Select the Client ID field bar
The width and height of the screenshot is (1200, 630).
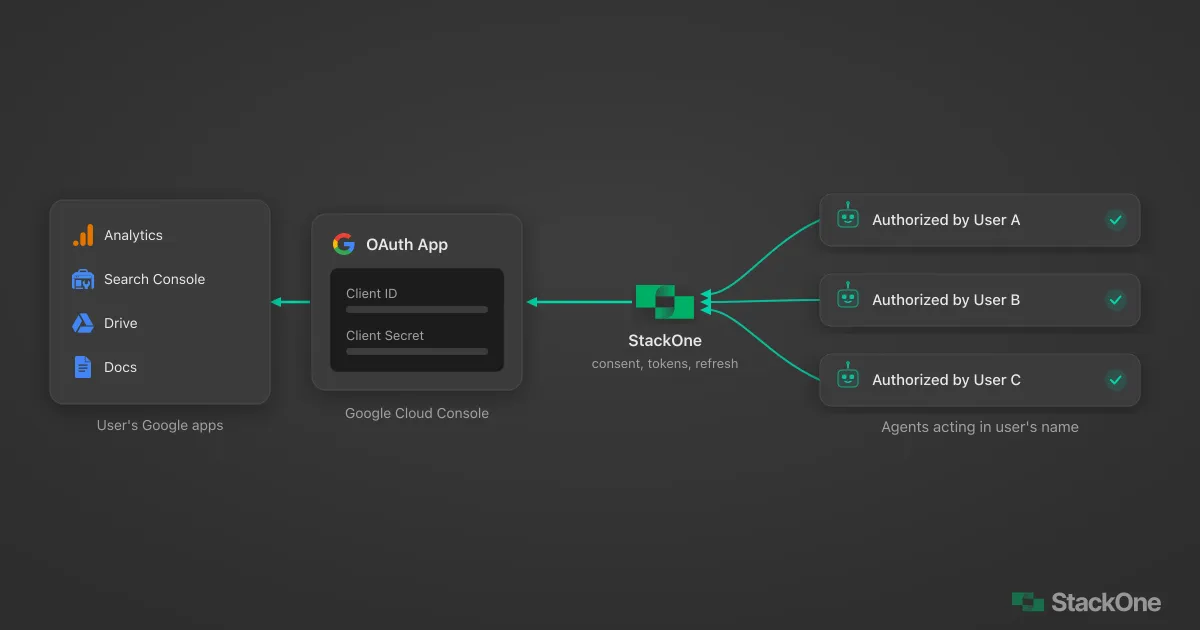pos(417,310)
